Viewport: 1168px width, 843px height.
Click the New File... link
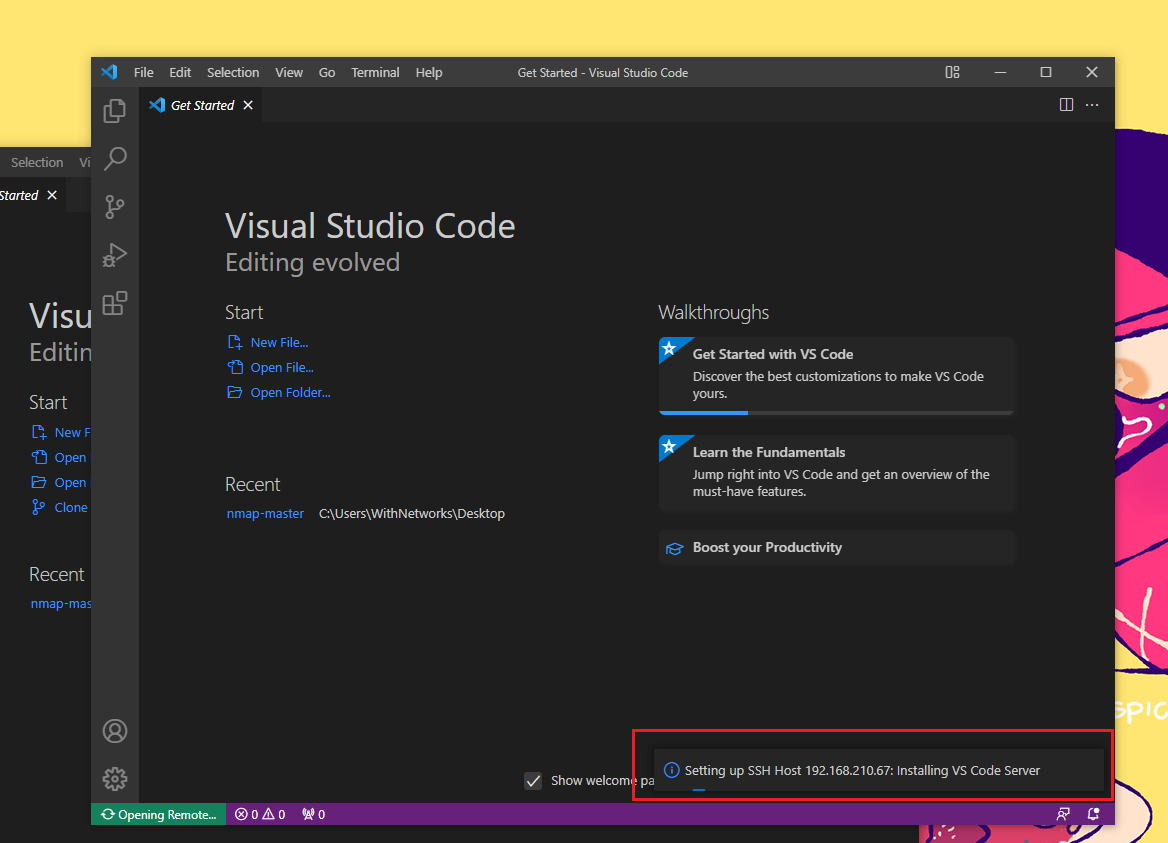point(279,343)
